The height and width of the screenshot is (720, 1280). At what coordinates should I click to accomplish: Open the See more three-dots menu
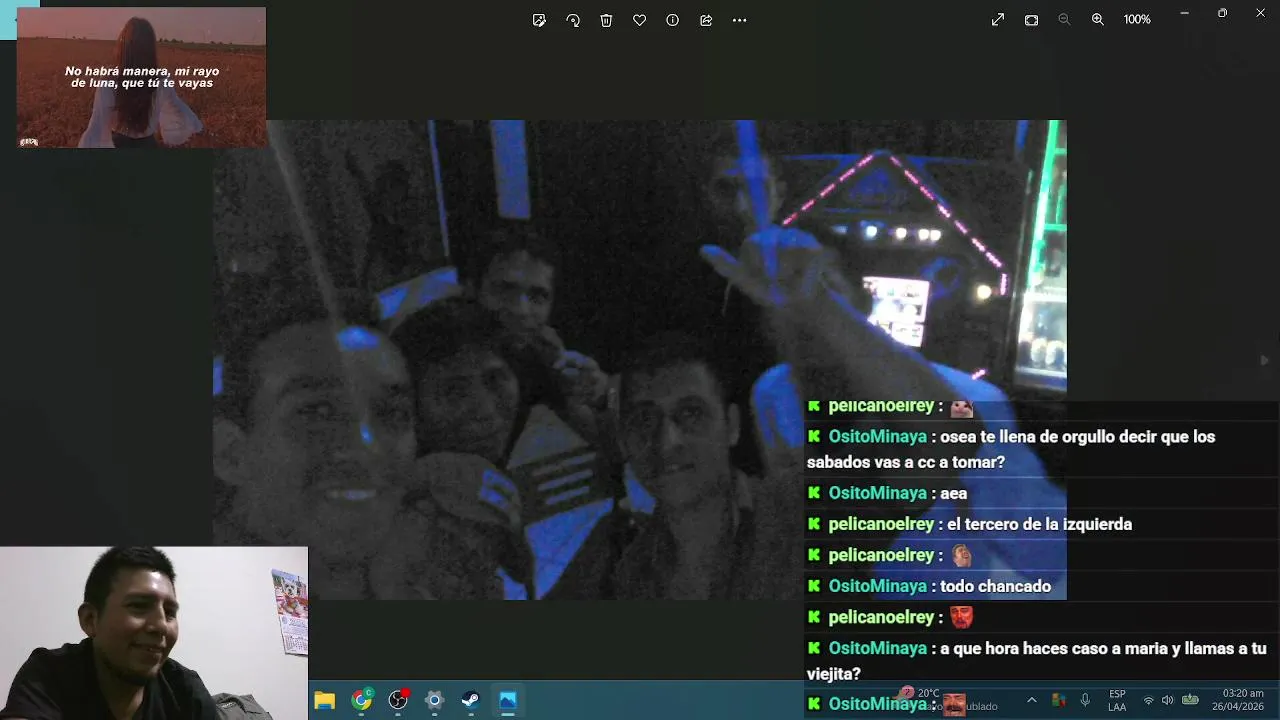click(x=739, y=20)
